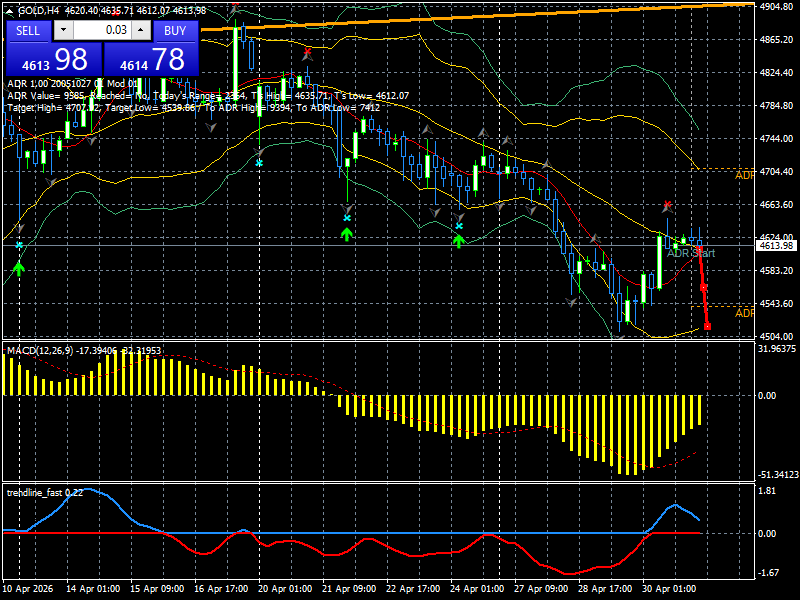
Task: Click the sell price 4613 98 tile
Action: click(54, 59)
